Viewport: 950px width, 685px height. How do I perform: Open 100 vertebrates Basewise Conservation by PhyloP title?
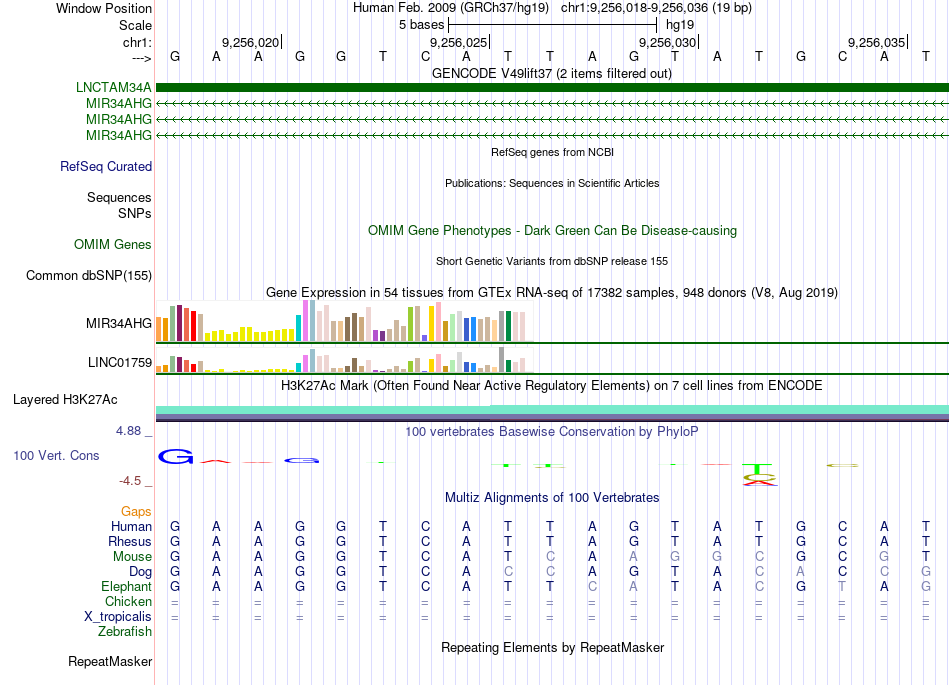[x=552, y=431]
